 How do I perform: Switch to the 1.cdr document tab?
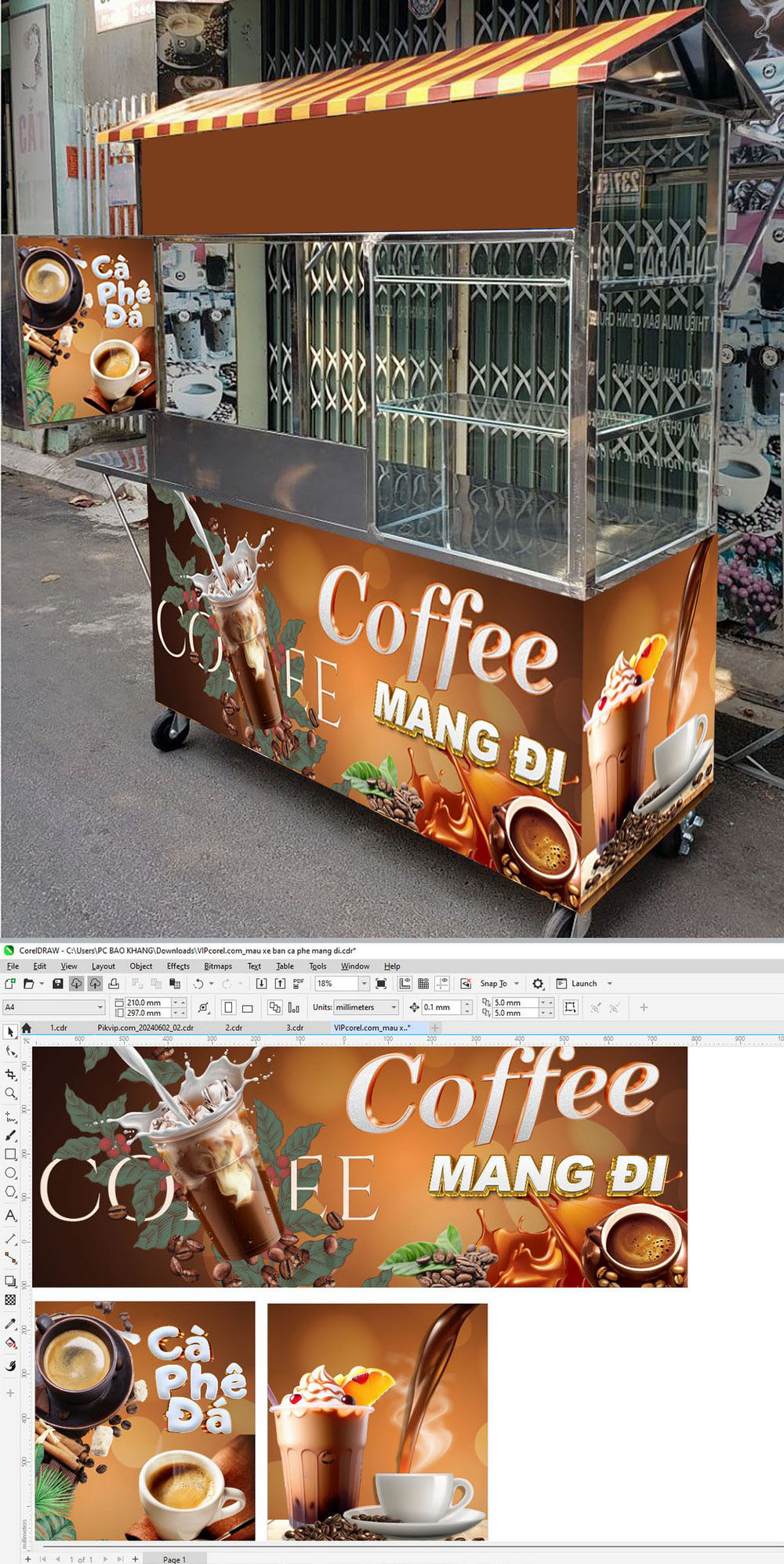point(59,1028)
